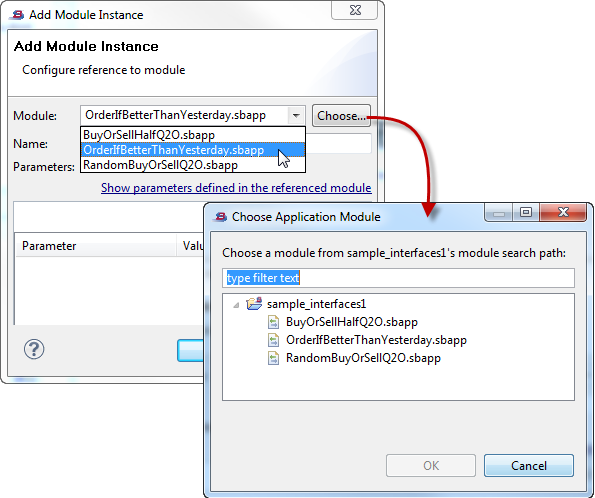The width and height of the screenshot is (595, 498).
Task: Click the Cancel button in Choose Application Module
Action: [529, 465]
